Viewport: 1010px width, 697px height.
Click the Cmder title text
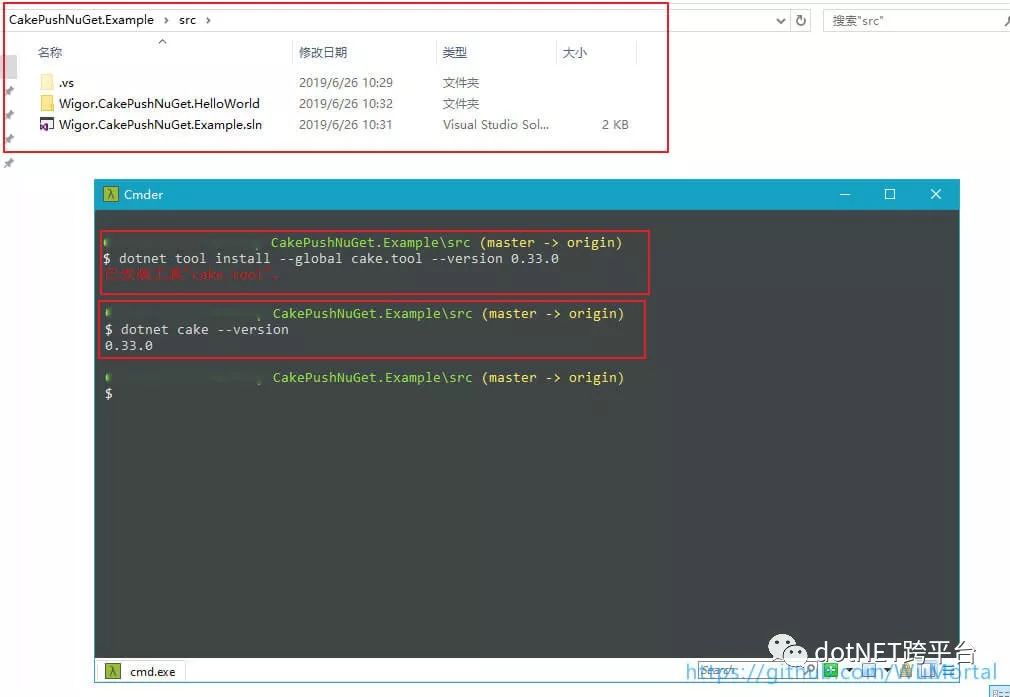pos(144,194)
